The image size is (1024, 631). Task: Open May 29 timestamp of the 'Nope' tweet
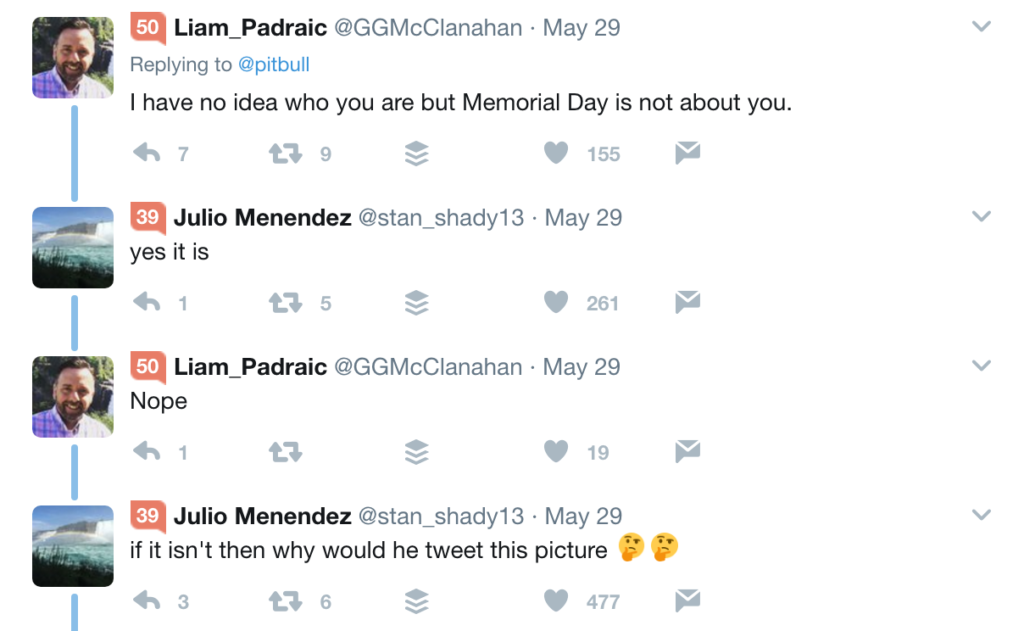tap(581, 367)
